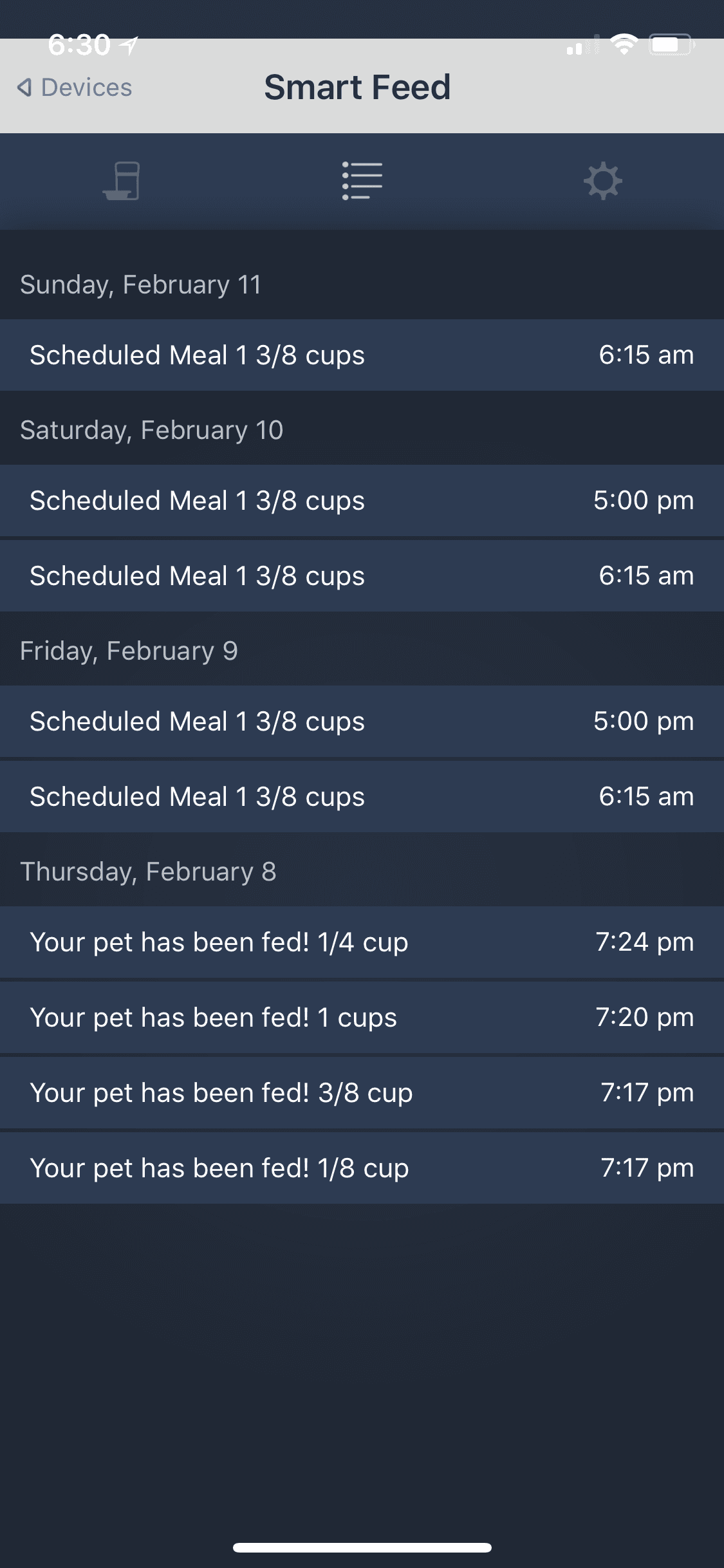Viewport: 724px width, 1568px height.
Task: Tap the back arrow chevron icon
Action: click(x=24, y=88)
